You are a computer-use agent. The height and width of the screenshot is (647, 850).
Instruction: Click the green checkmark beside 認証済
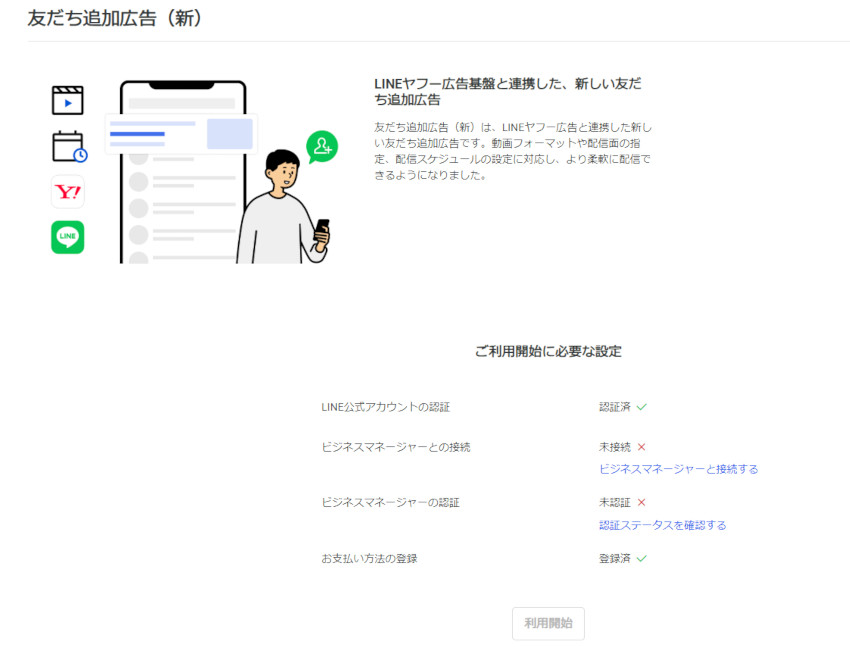tap(642, 407)
